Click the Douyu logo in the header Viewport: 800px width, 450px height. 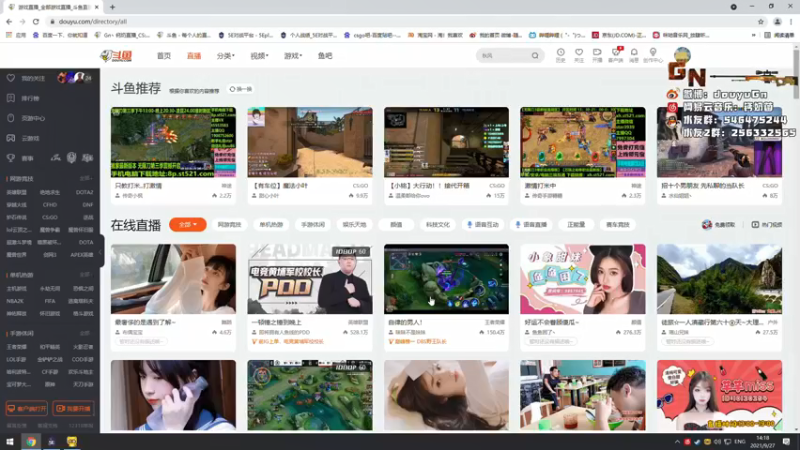click(116, 56)
